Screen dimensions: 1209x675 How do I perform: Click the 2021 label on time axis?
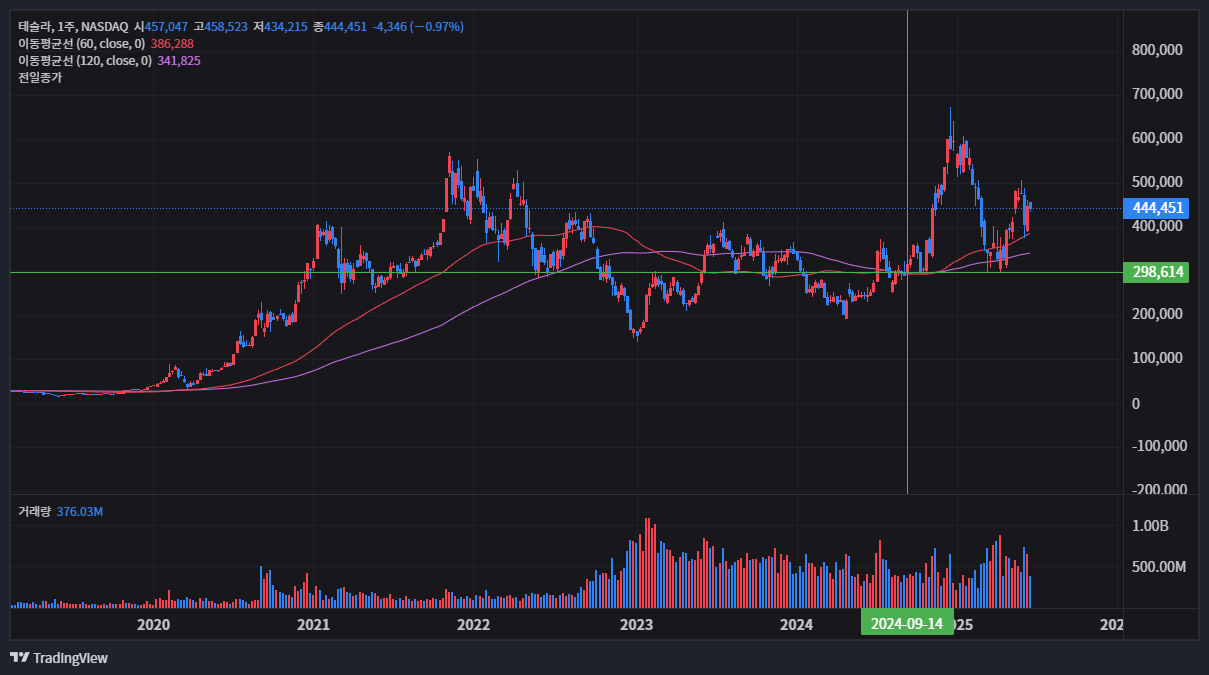314,625
